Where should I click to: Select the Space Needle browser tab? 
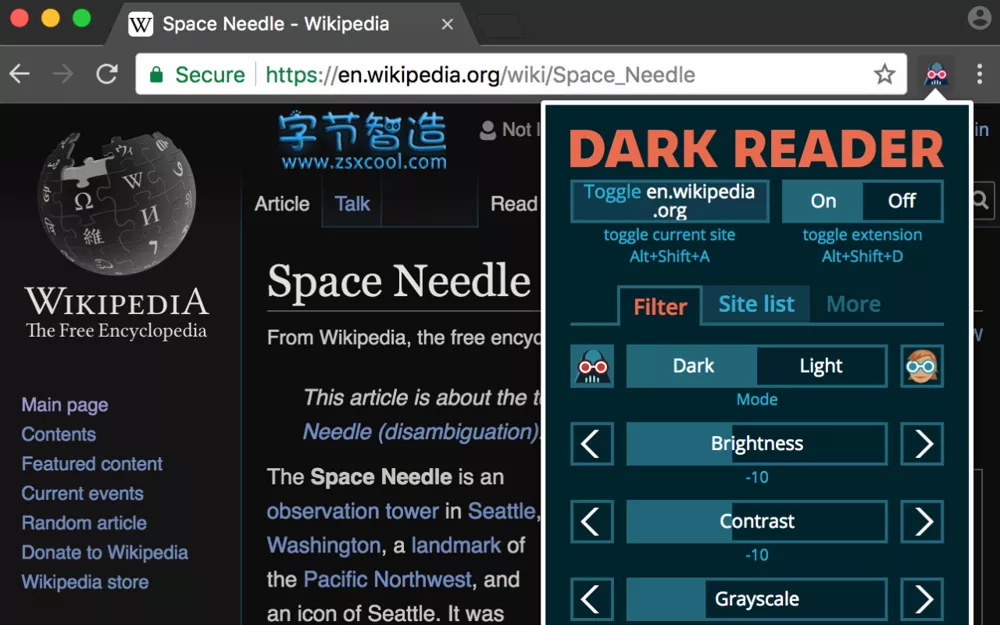tap(290, 24)
